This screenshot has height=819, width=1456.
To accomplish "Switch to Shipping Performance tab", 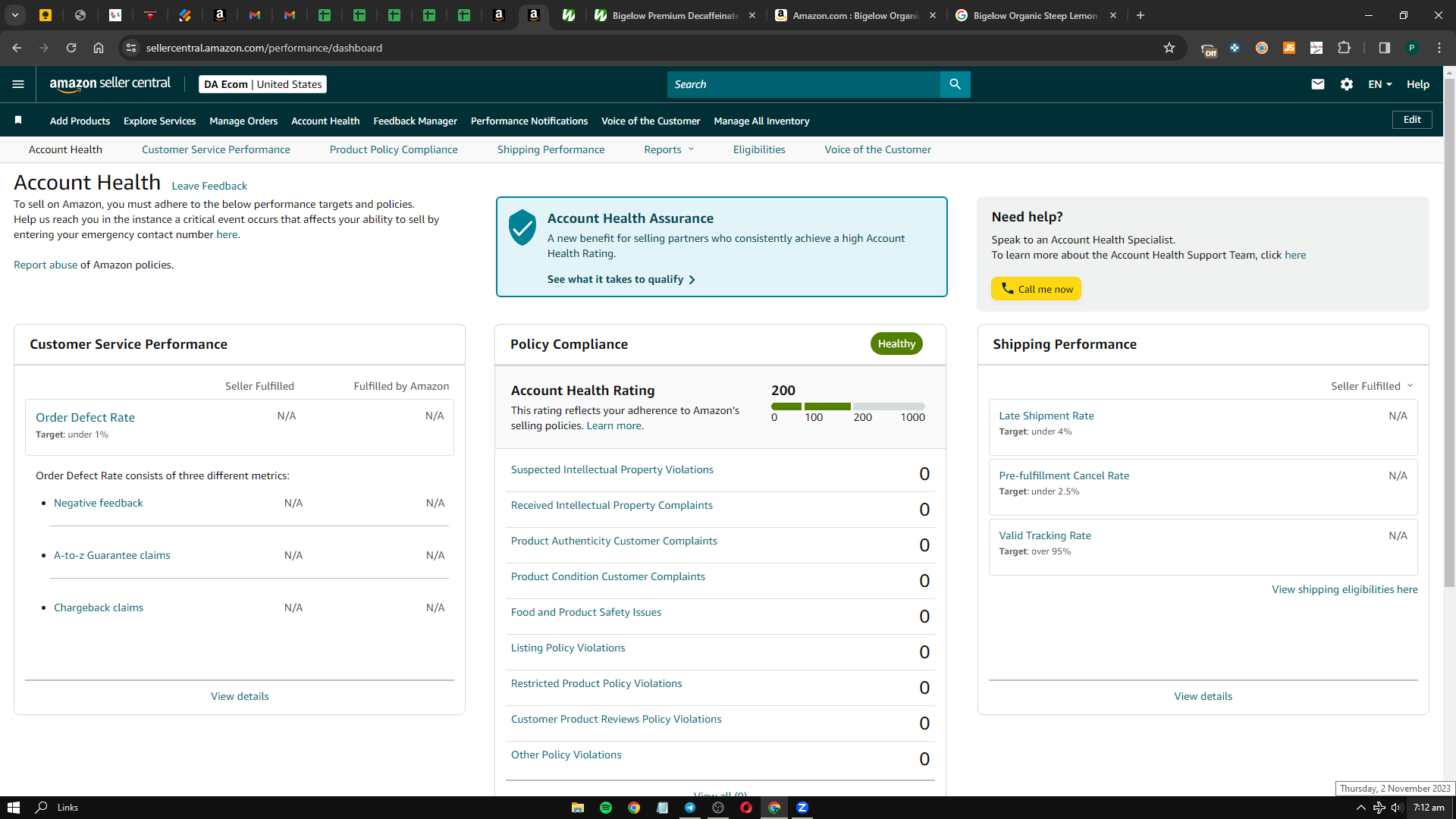I will pos(551,149).
